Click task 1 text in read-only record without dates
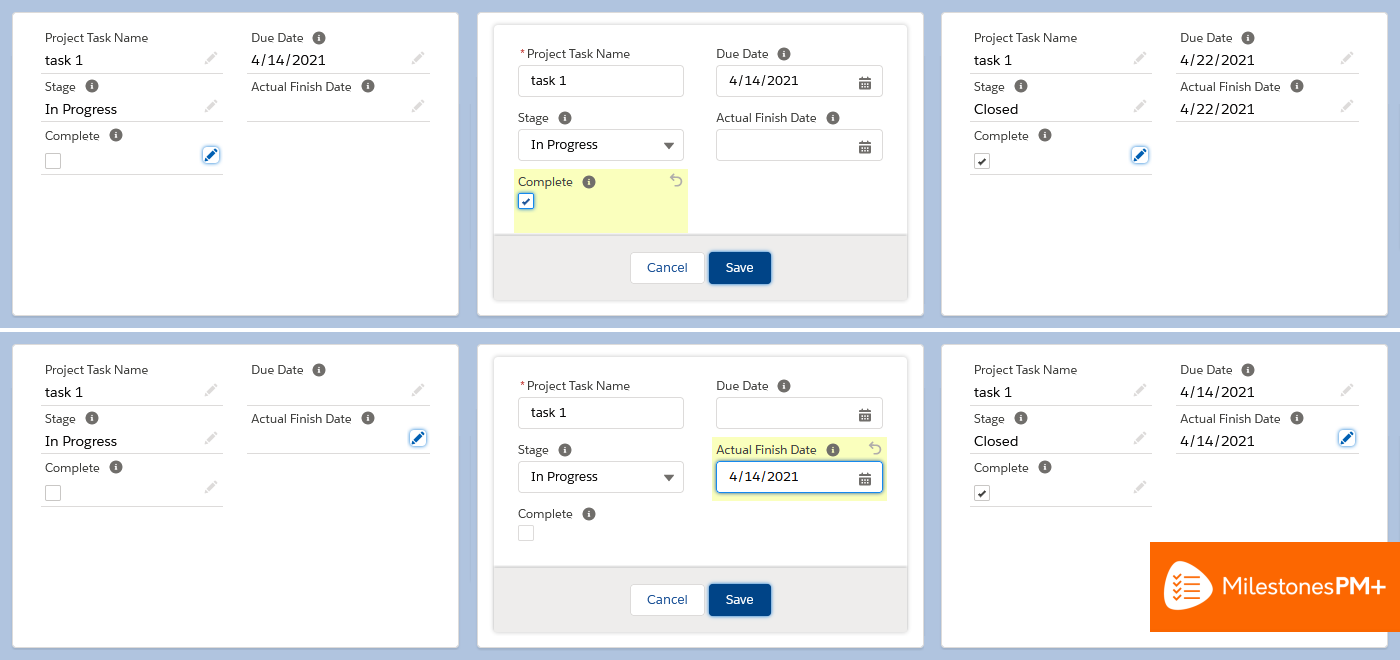Viewport: 1400px width, 660px height. pyautogui.click(x=64, y=392)
